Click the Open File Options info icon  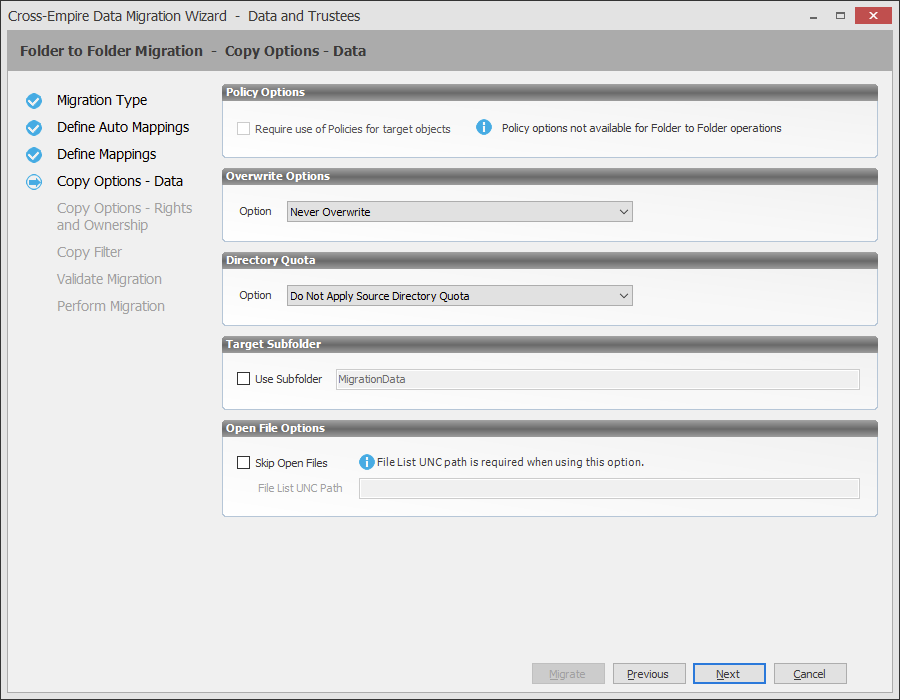coord(367,462)
